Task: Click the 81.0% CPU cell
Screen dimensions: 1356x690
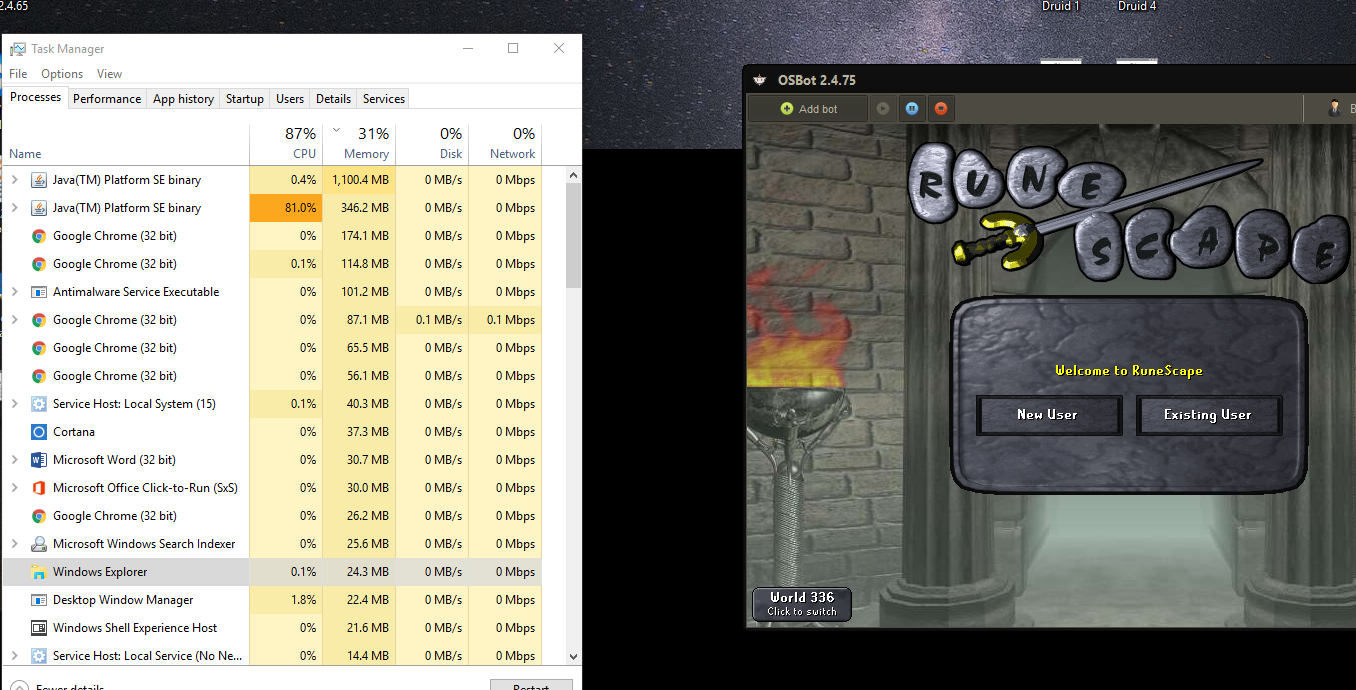Action: [286, 208]
